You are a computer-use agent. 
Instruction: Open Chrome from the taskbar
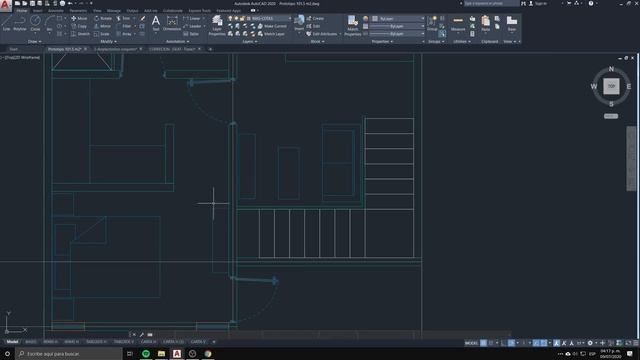click(208, 353)
